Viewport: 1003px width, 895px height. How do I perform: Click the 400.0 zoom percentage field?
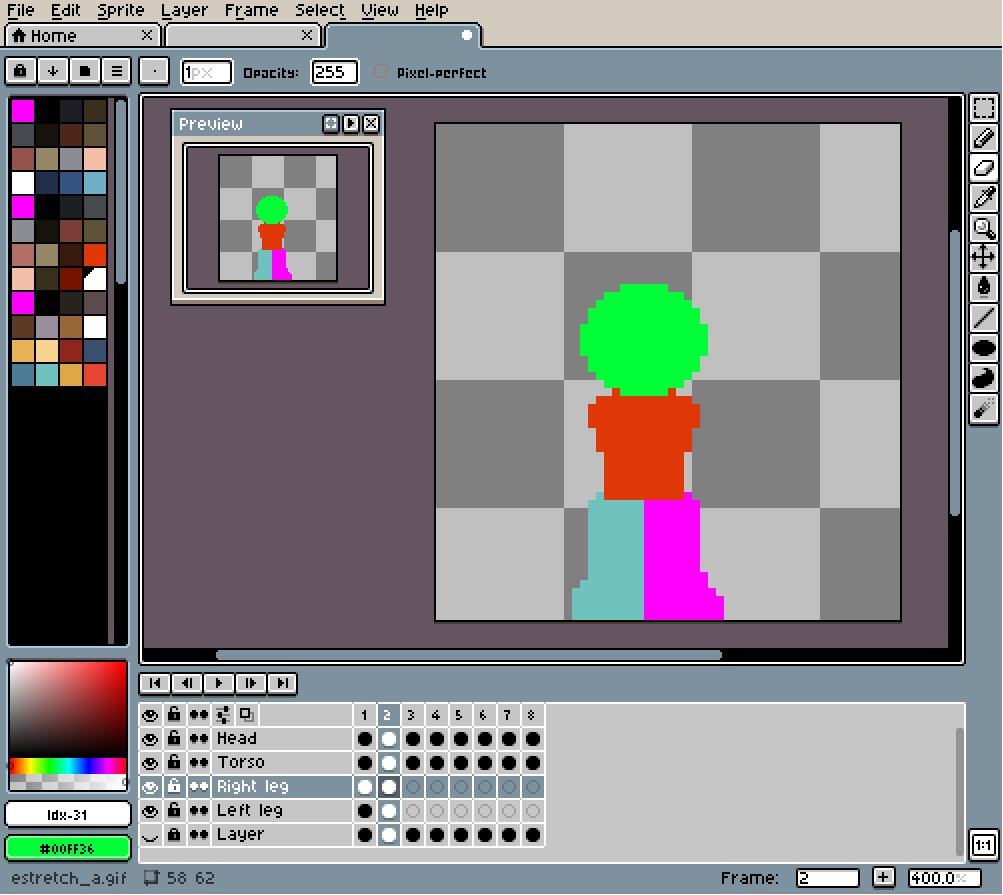pyautogui.click(x=944, y=878)
